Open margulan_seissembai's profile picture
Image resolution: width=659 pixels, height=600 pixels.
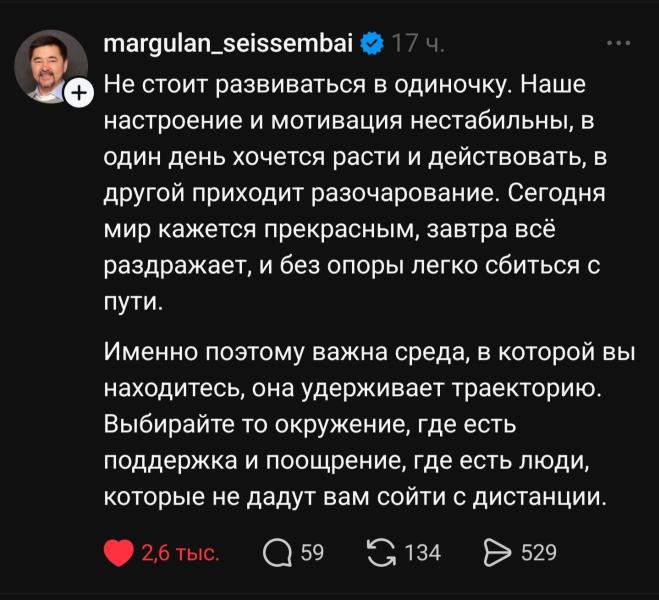coord(50,66)
